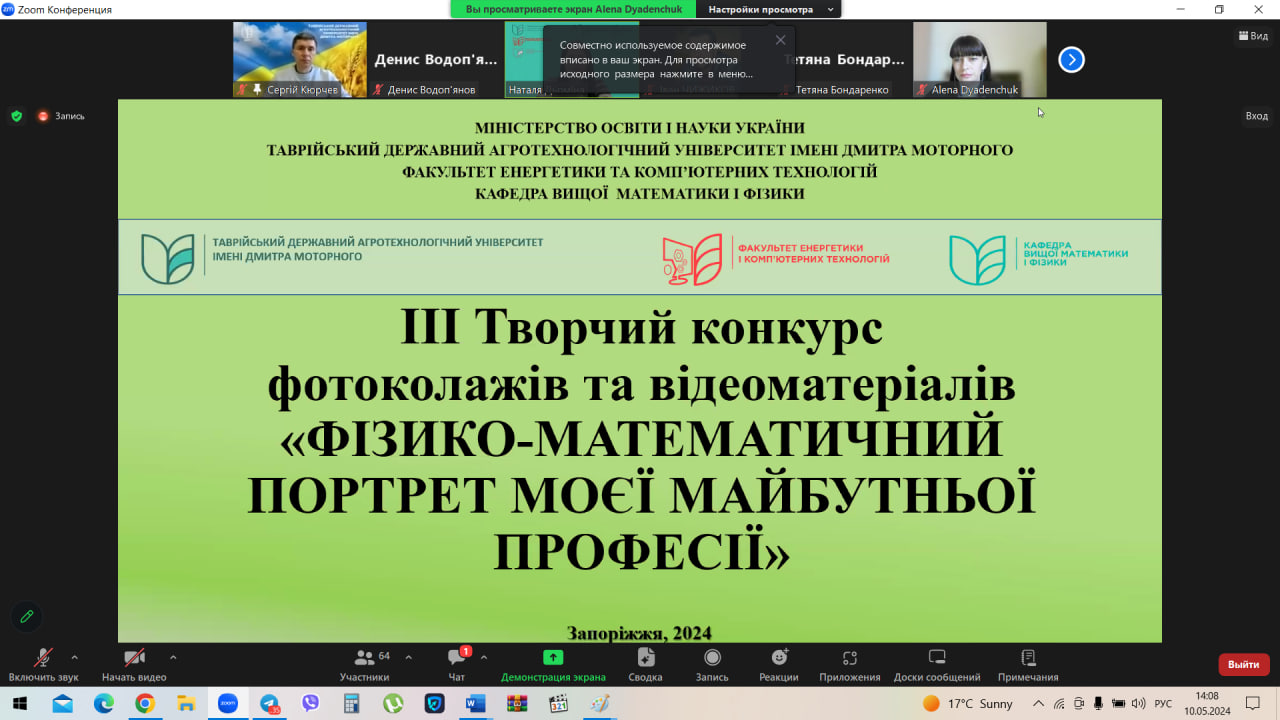Screen dimensions: 1280x720
Task: Open Настройки просмотра view options dropdown
Action: click(768, 9)
